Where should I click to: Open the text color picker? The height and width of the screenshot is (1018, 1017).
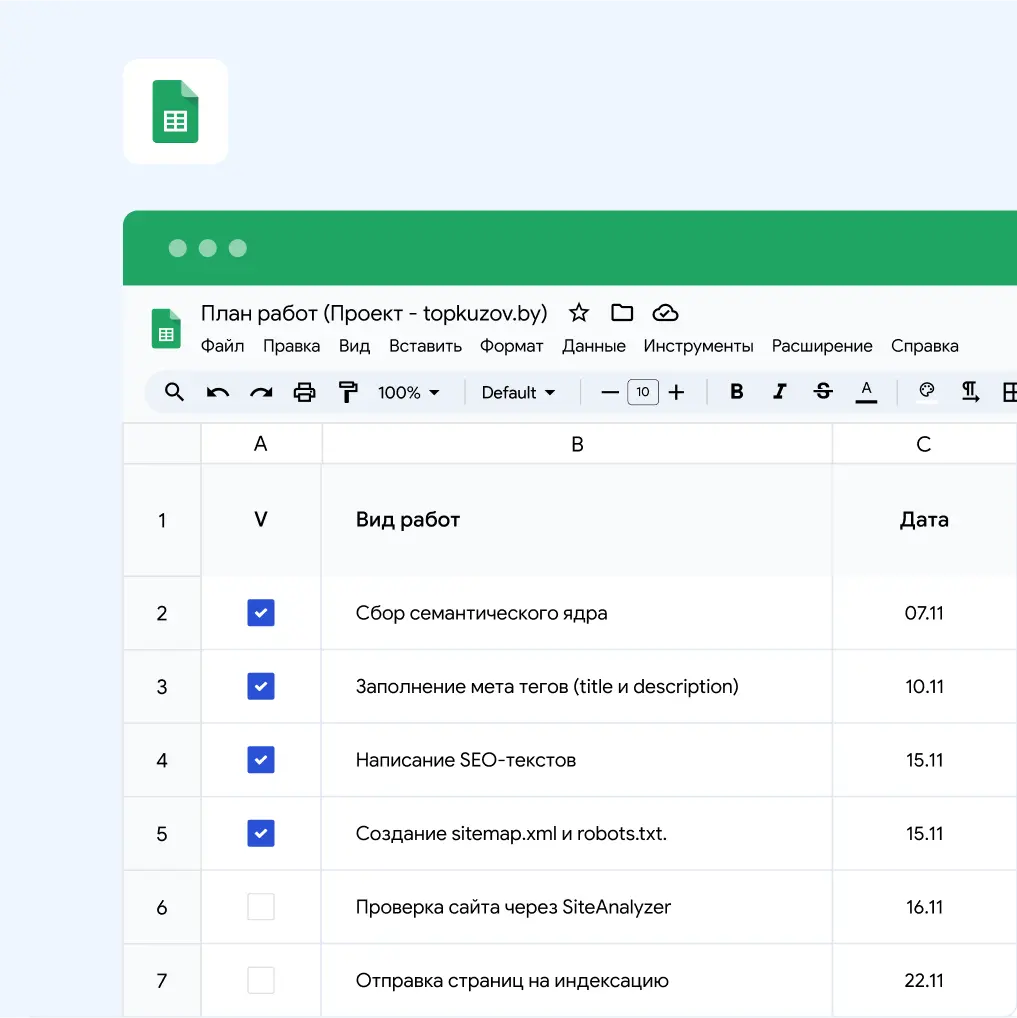(x=866, y=392)
